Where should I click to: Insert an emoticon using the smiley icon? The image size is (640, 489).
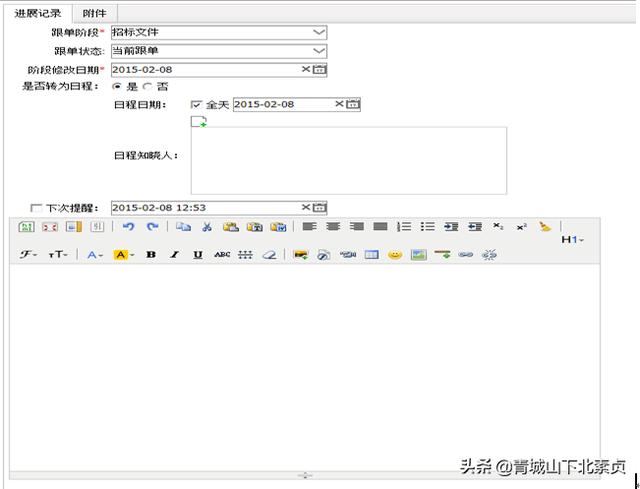tap(395, 255)
